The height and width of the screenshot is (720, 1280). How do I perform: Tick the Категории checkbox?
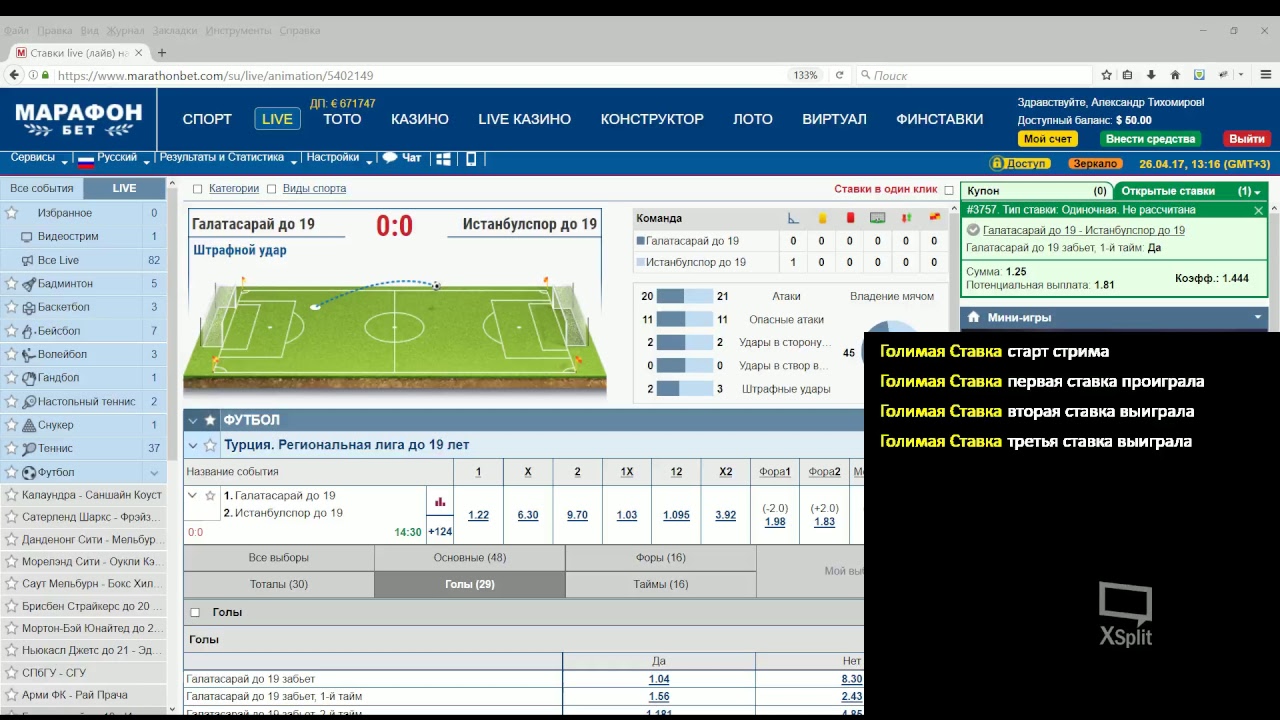197,189
